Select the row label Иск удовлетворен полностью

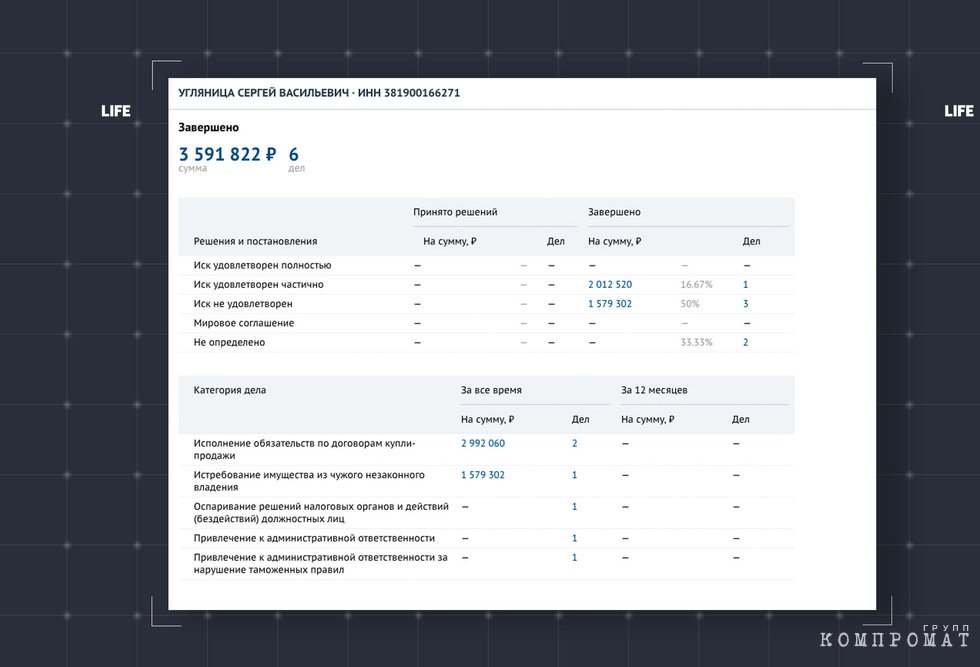[262, 265]
